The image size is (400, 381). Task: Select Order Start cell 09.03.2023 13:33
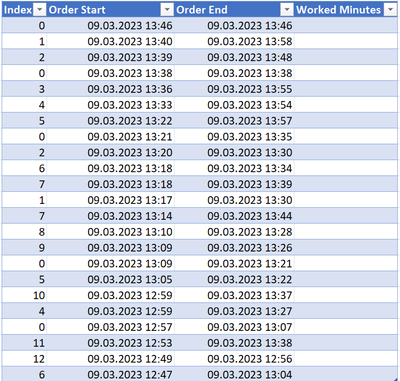pyautogui.click(x=110, y=105)
